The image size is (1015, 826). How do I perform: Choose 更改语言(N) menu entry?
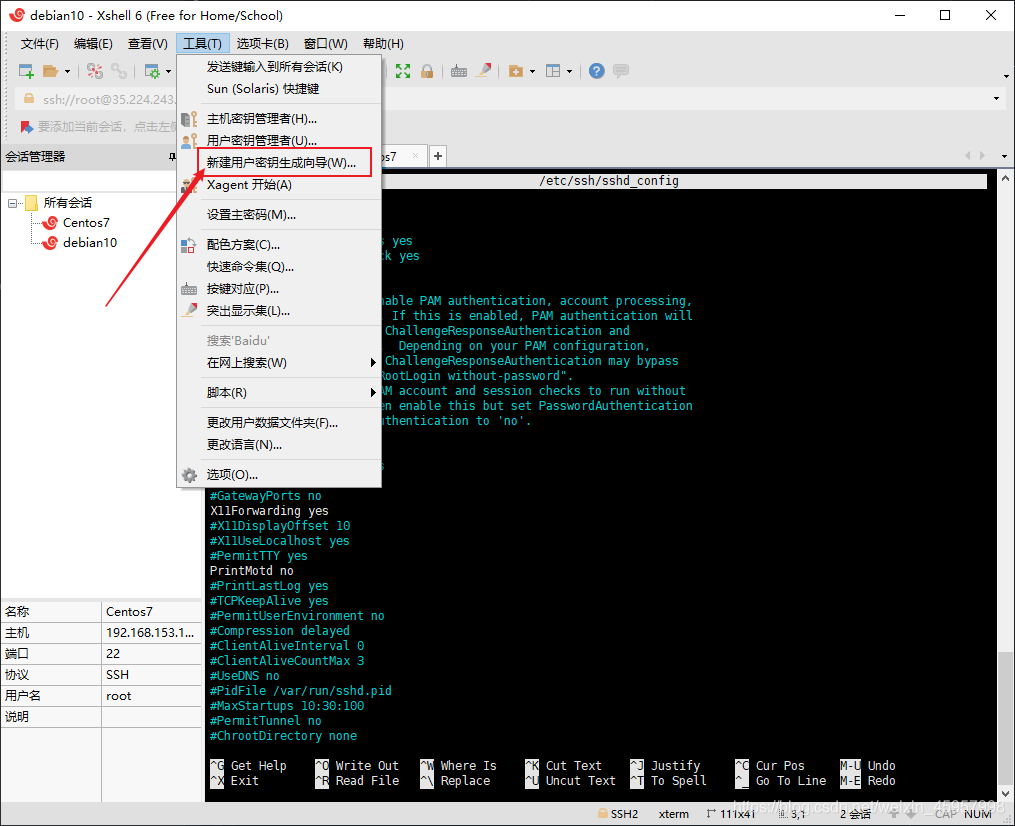point(279,445)
